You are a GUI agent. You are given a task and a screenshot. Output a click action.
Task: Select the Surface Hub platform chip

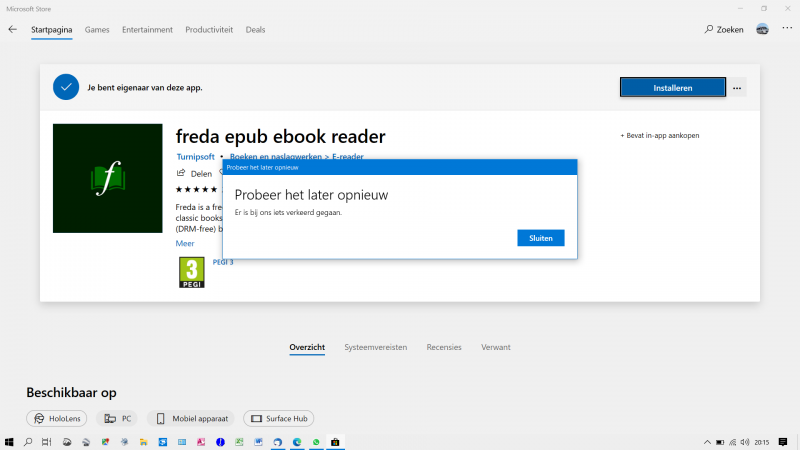click(279, 418)
